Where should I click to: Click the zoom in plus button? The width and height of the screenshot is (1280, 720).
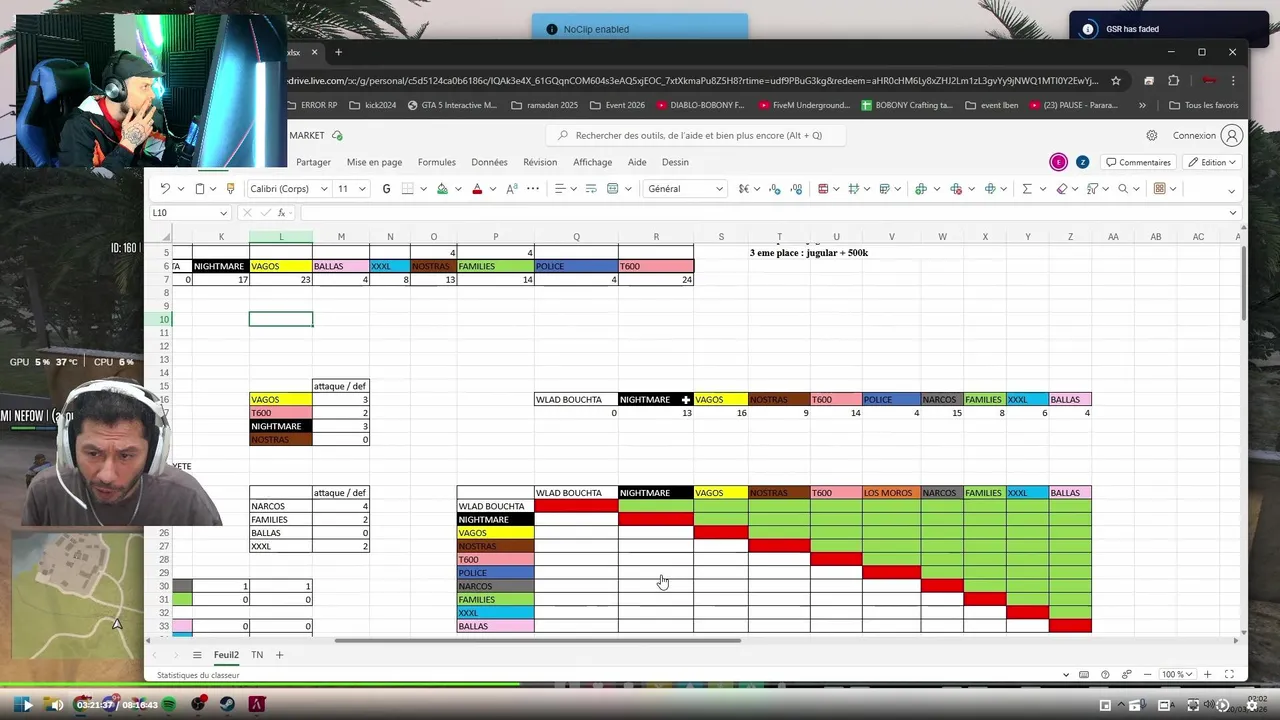click(1208, 675)
